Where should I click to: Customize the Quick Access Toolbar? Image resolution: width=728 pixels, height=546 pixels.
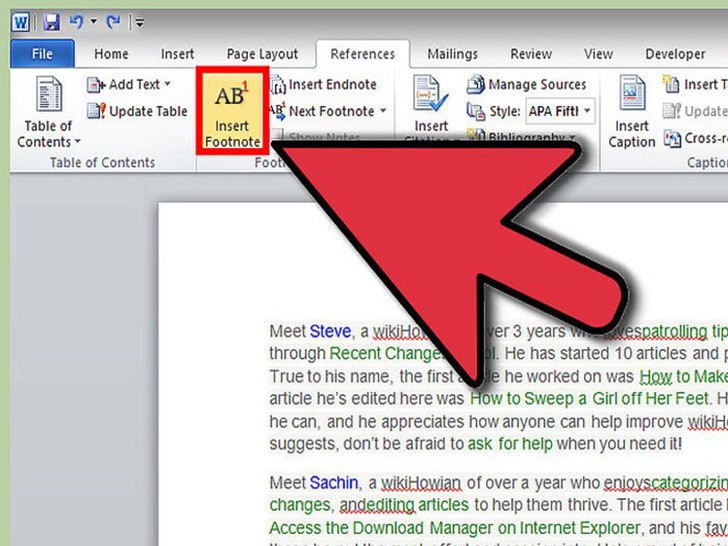point(139,22)
